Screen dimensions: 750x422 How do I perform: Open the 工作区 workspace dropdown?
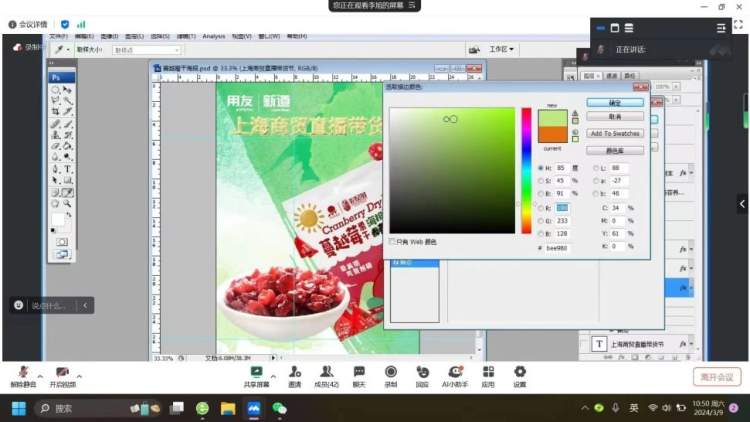point(501,49)
